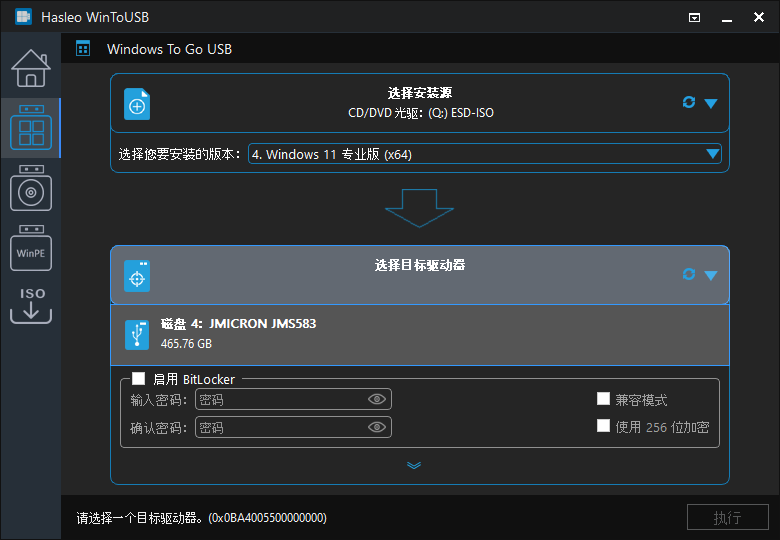Show password in the 输入密码 field

pyautogui.click(x=377, y=399)
